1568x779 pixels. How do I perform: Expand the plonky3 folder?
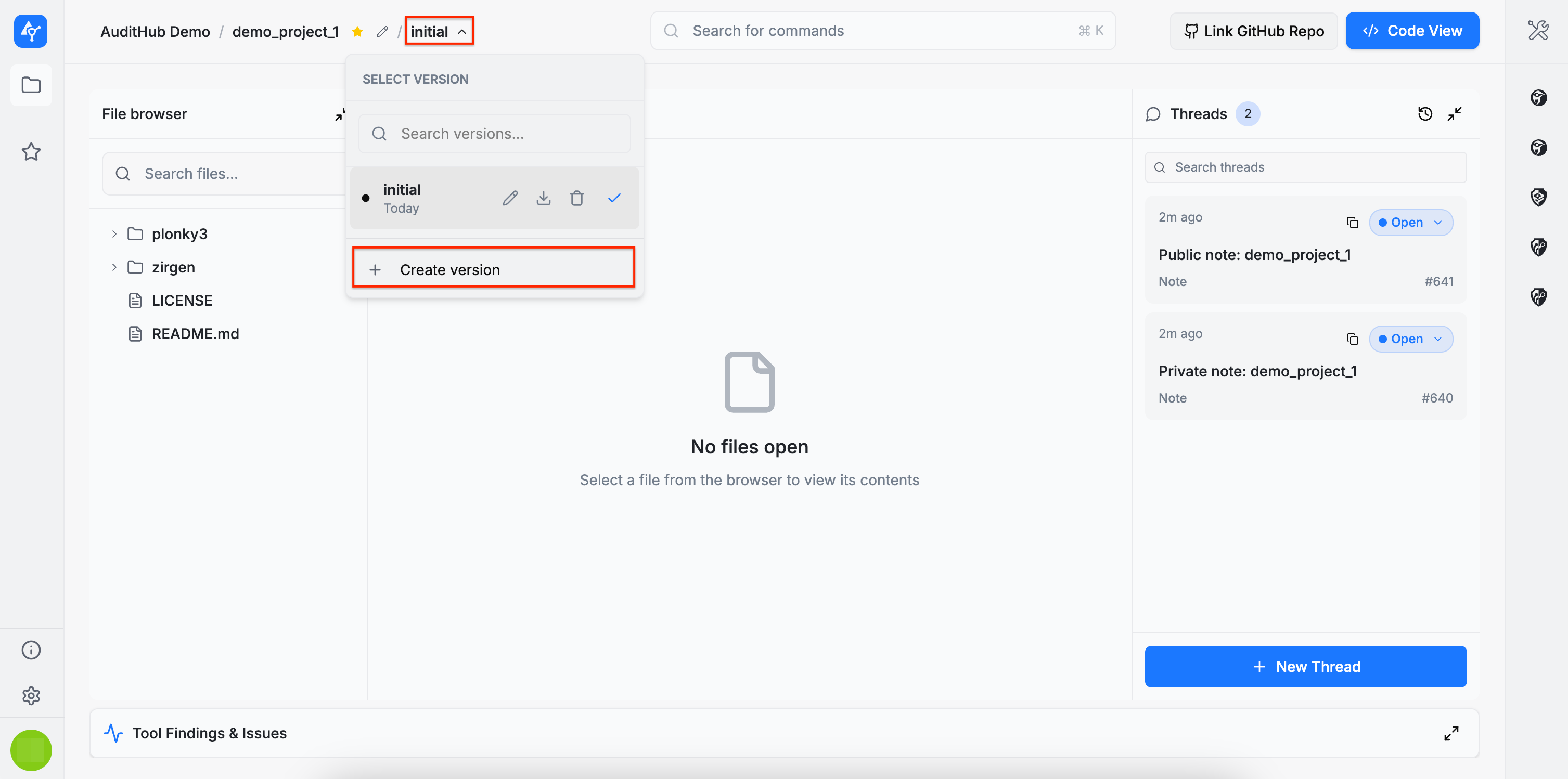tap(114, 233)
